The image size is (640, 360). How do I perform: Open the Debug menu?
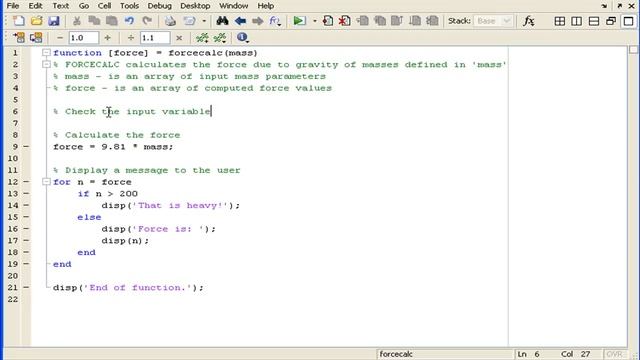[x=159, y=6]
